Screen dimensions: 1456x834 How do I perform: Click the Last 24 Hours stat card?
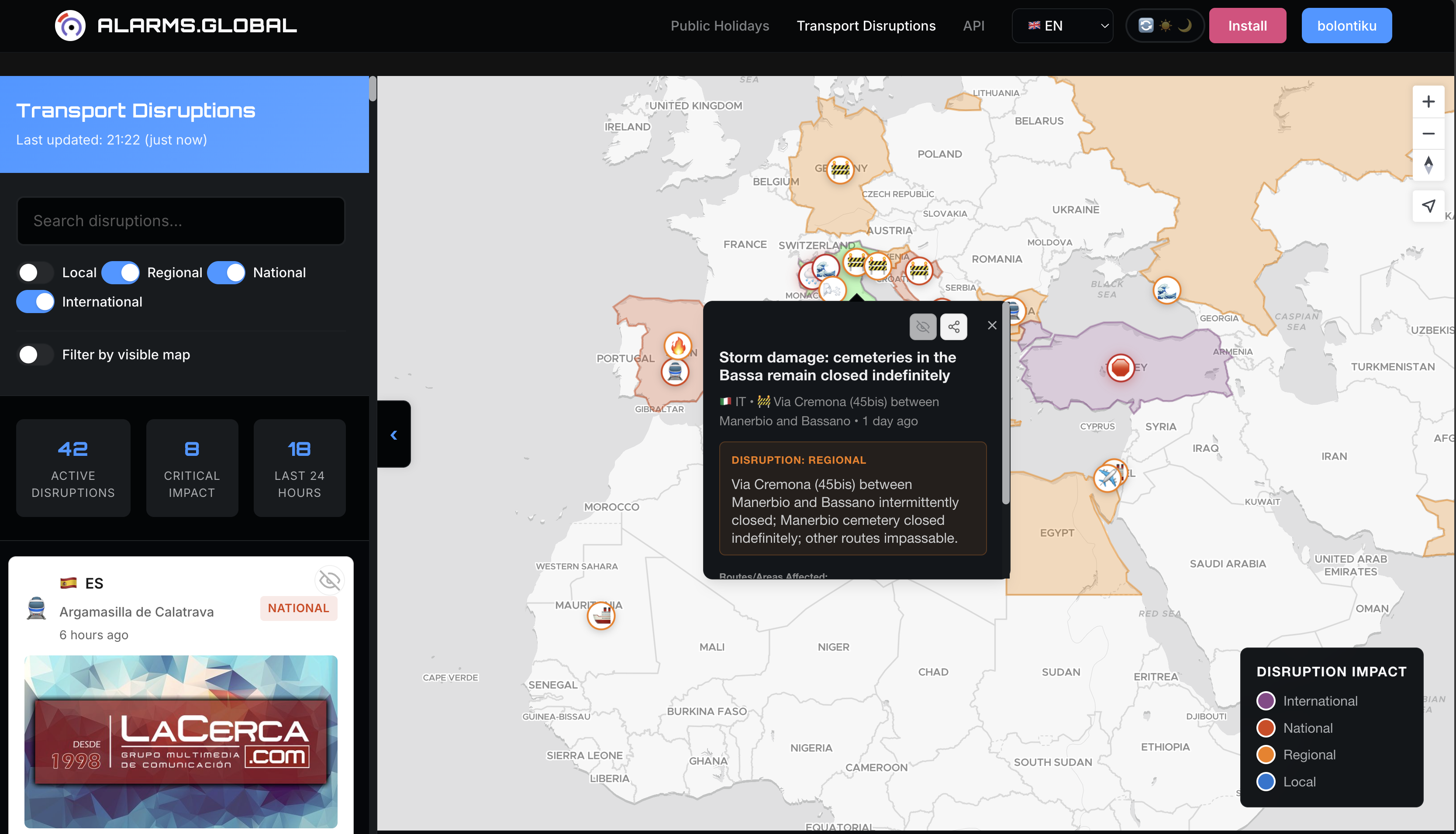point(299,468)
